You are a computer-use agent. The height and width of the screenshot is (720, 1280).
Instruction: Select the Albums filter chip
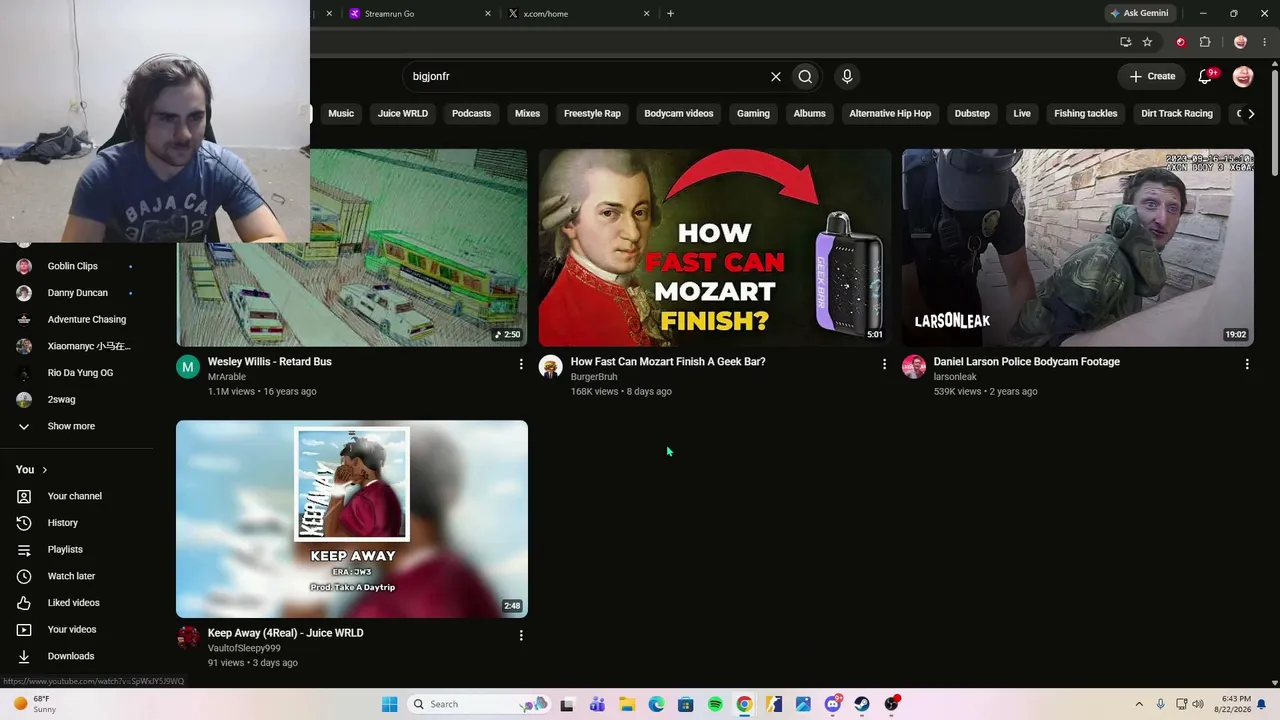pos(809,114)
